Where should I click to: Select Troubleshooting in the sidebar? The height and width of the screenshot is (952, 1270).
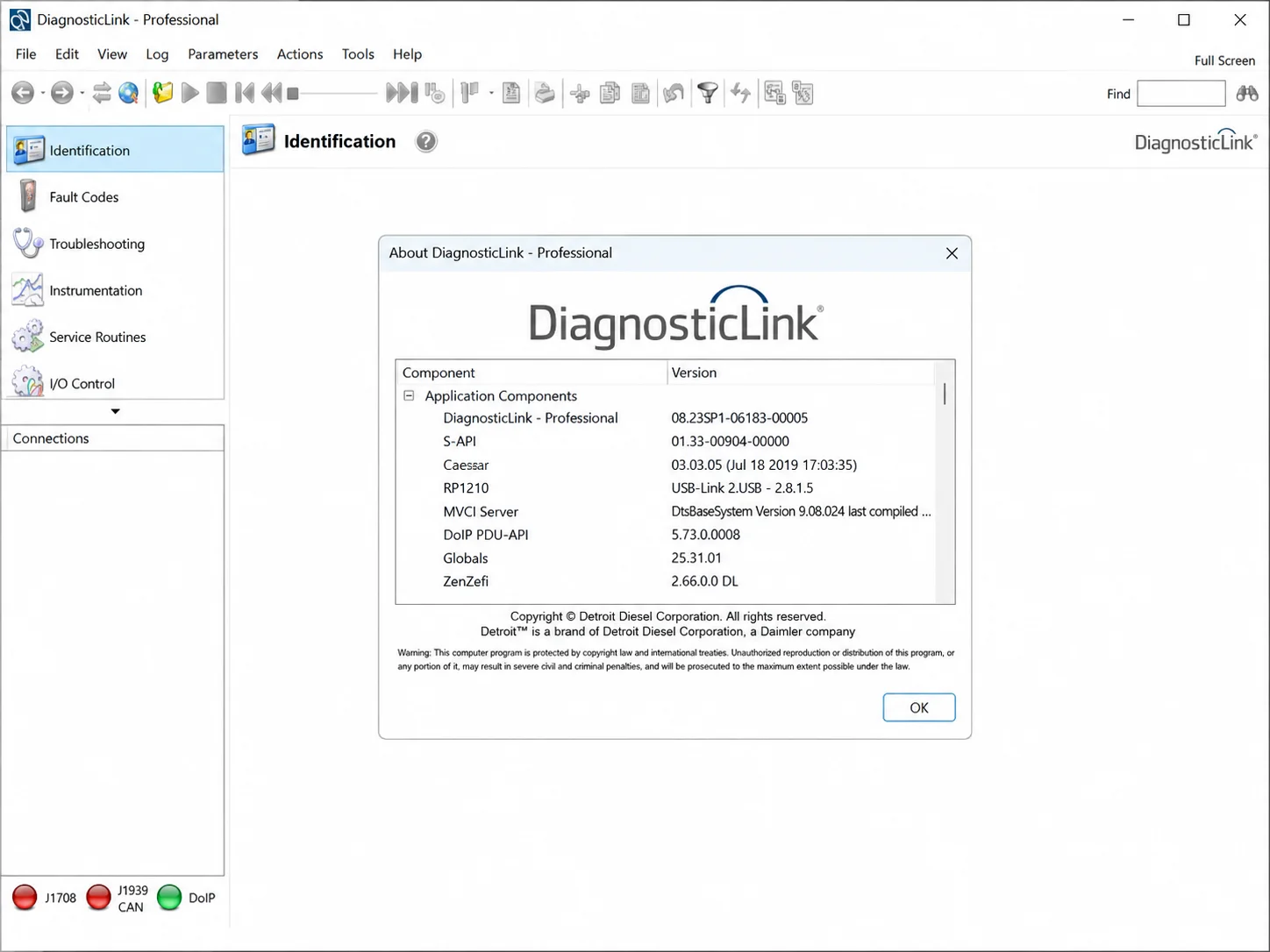[115, 243]
